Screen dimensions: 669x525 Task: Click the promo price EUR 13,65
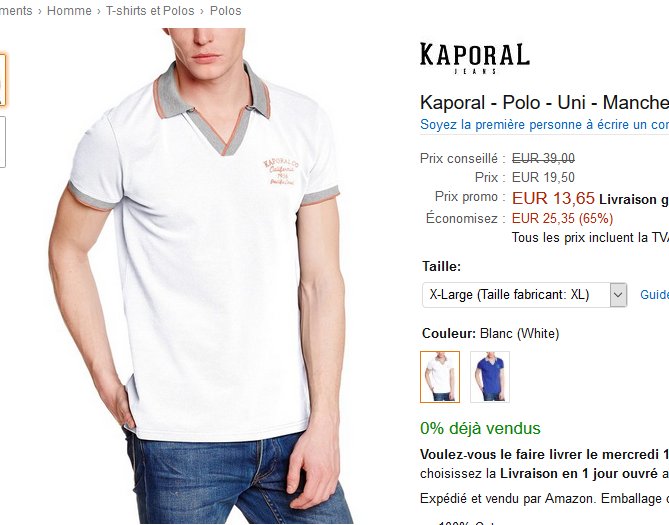pos(553,198)
